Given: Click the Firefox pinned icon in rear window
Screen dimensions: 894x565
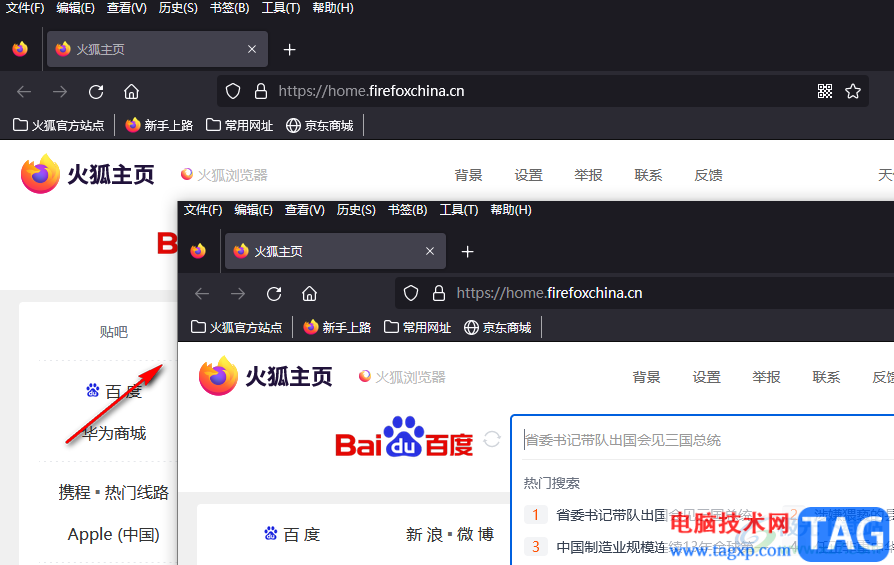Looking at the screenshot, I should [20, 49].
